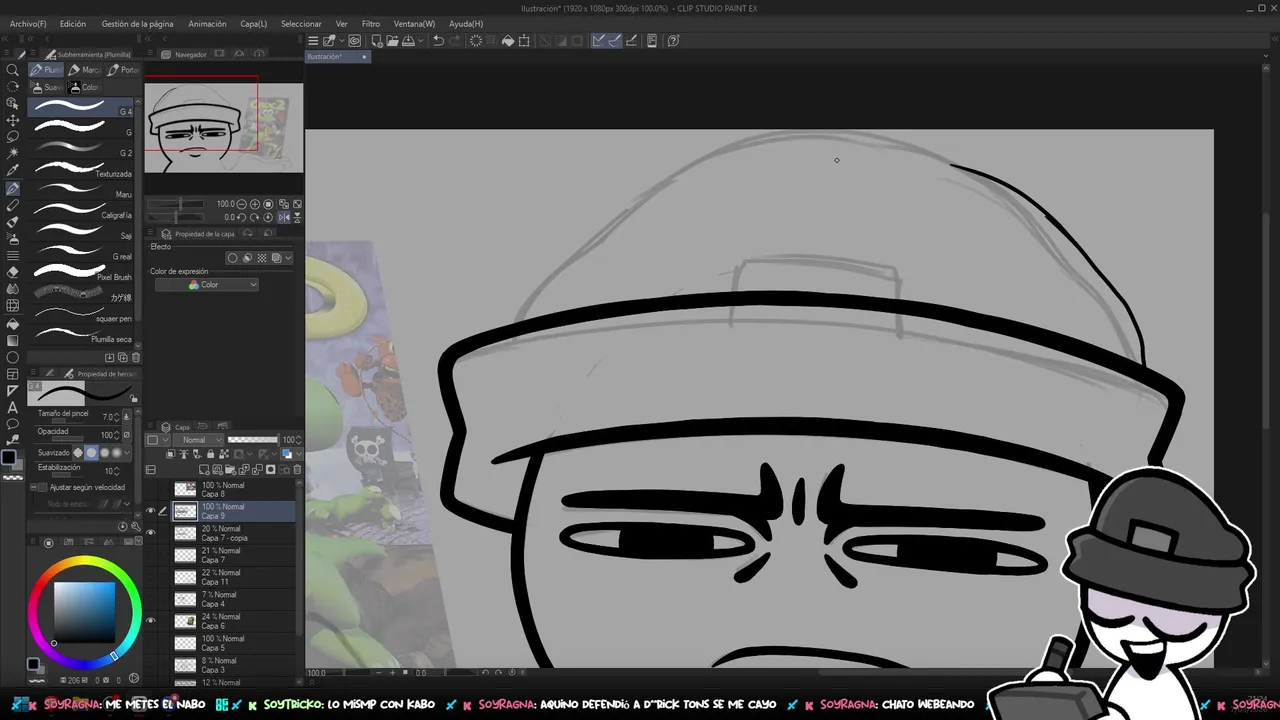Show hidden layer Capa 8 visibility box
The width and height of the screenshot is (1280, 720).
pos(151,489)
